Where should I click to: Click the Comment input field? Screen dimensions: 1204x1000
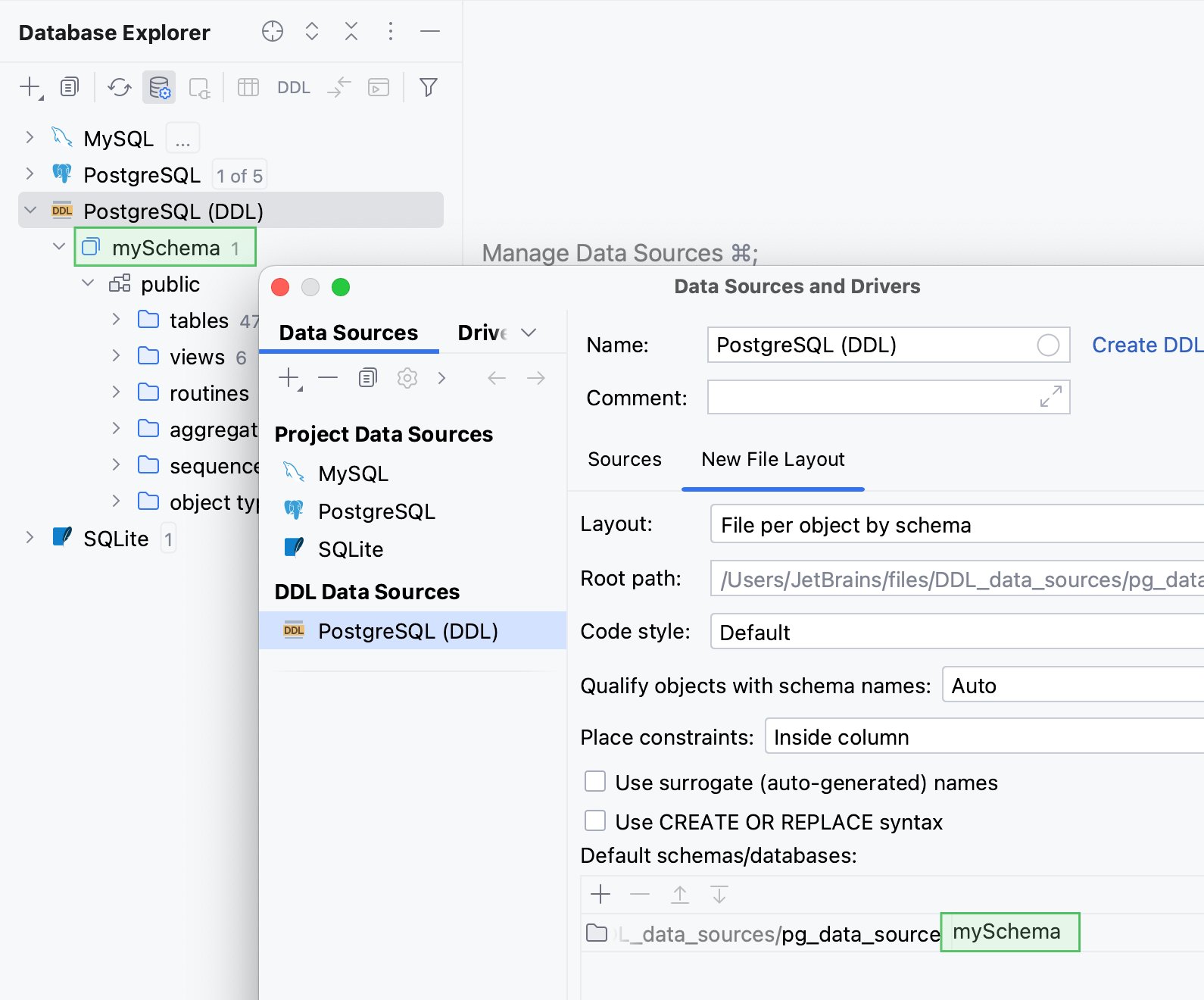pyautogui.click(x=888, y=397)
